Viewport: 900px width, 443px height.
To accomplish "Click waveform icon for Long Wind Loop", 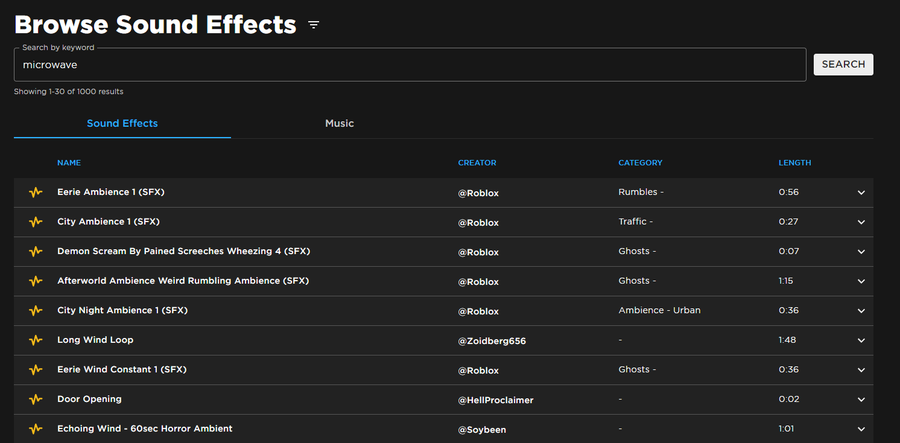I will pos(36,340).
